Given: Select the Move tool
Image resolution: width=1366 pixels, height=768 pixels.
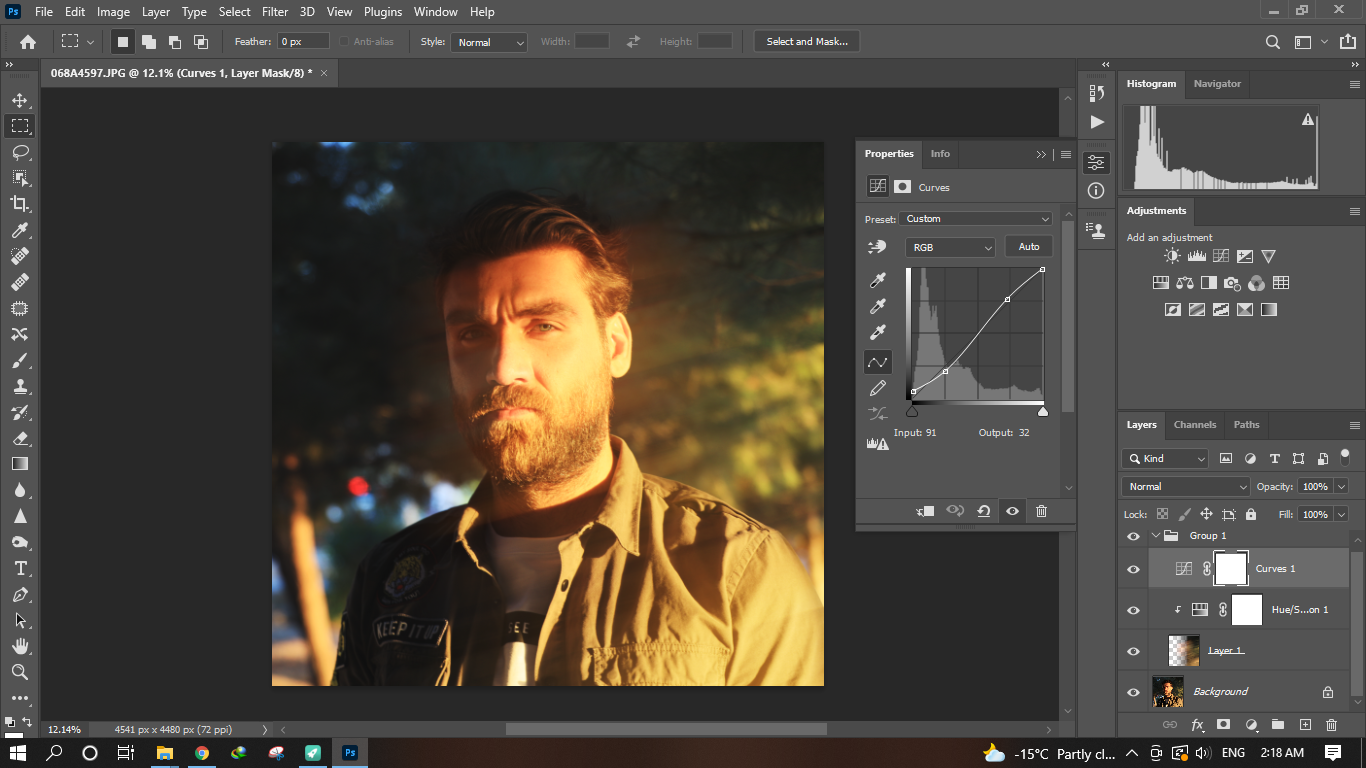Looking at the screenshot, I should click(20, 101).
